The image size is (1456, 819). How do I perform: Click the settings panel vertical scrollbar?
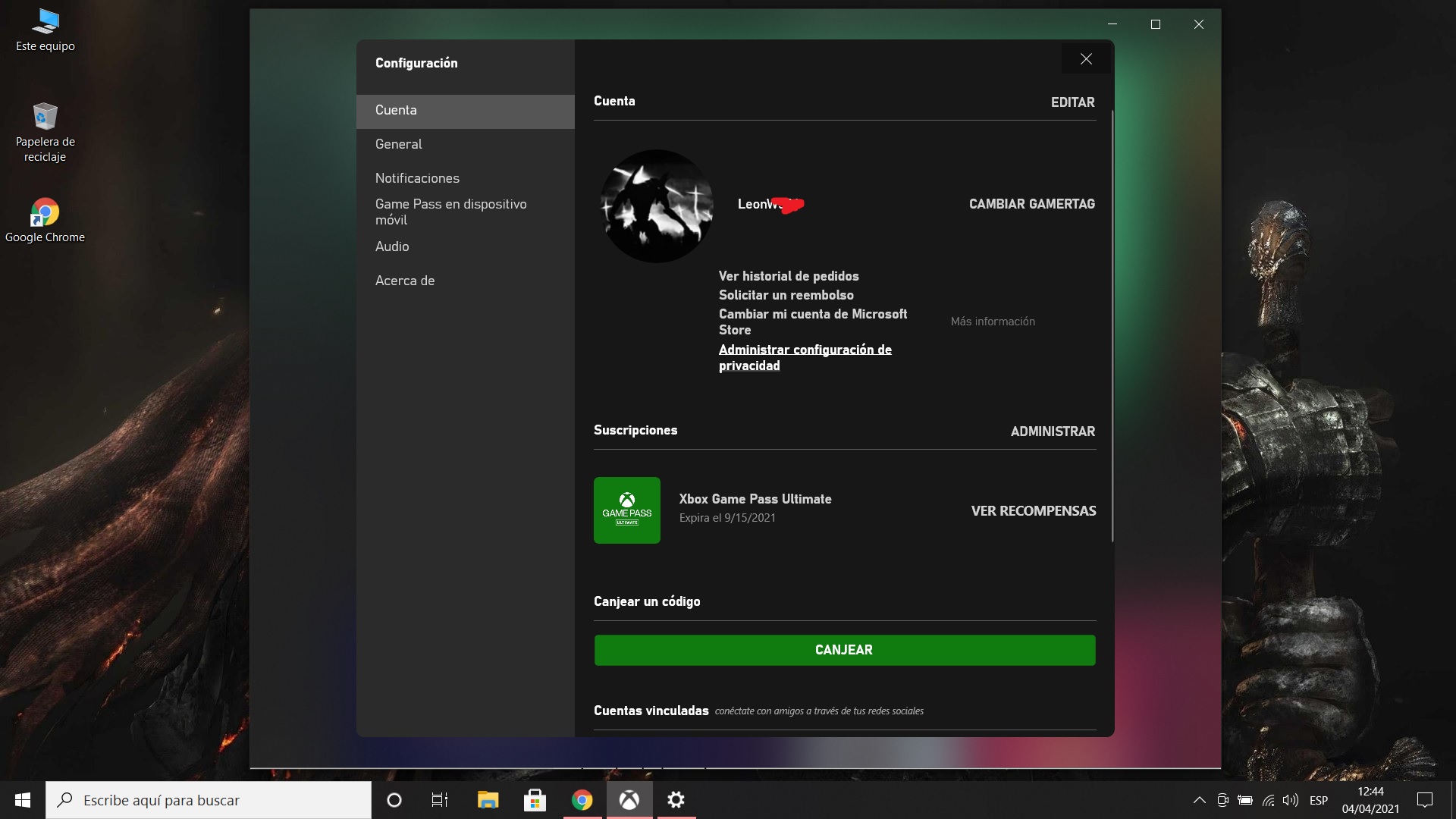(x=1112, y=326)
